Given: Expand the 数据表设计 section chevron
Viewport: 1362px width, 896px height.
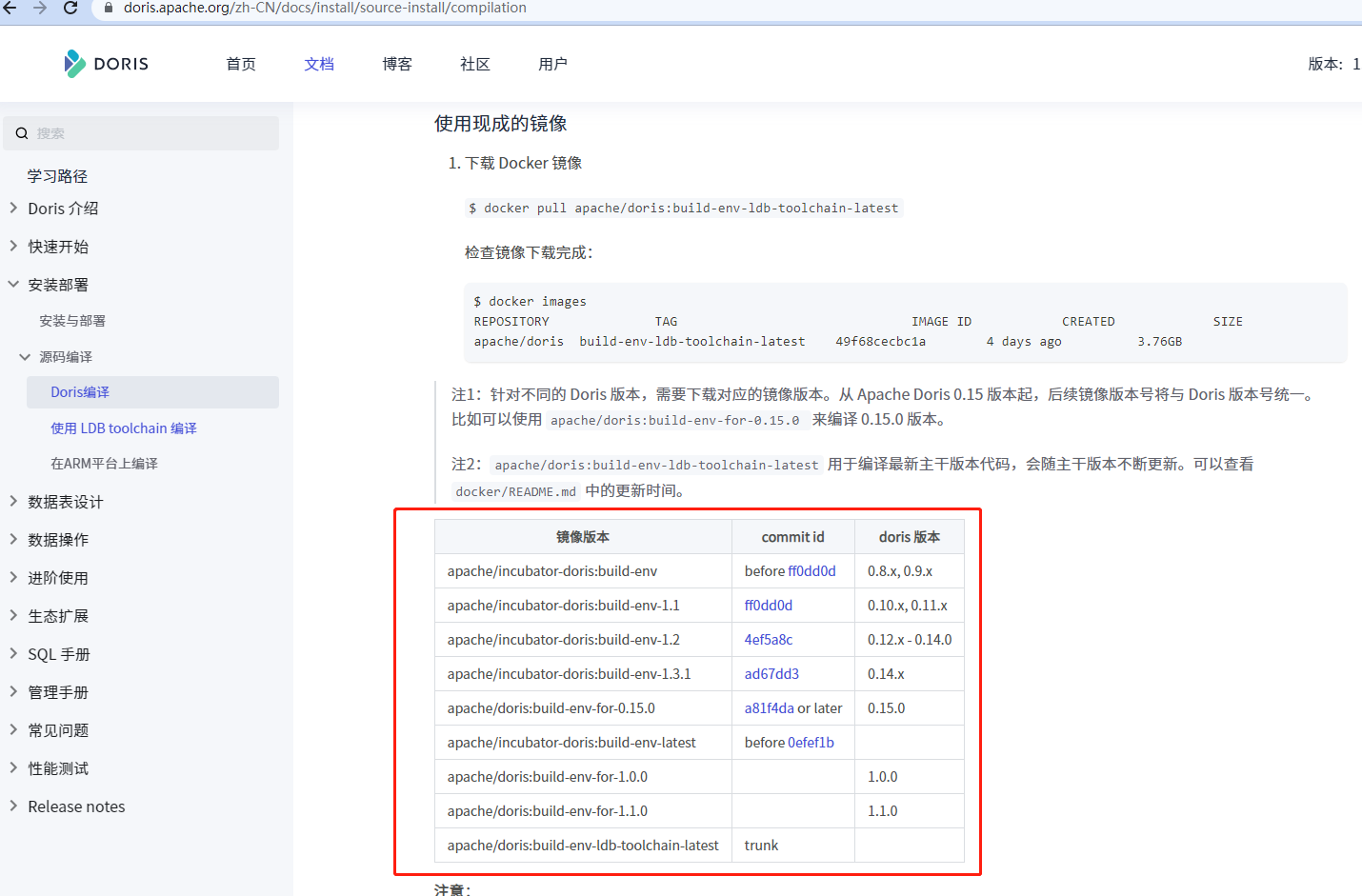Looking at the screenshot, I should (13, 501).
